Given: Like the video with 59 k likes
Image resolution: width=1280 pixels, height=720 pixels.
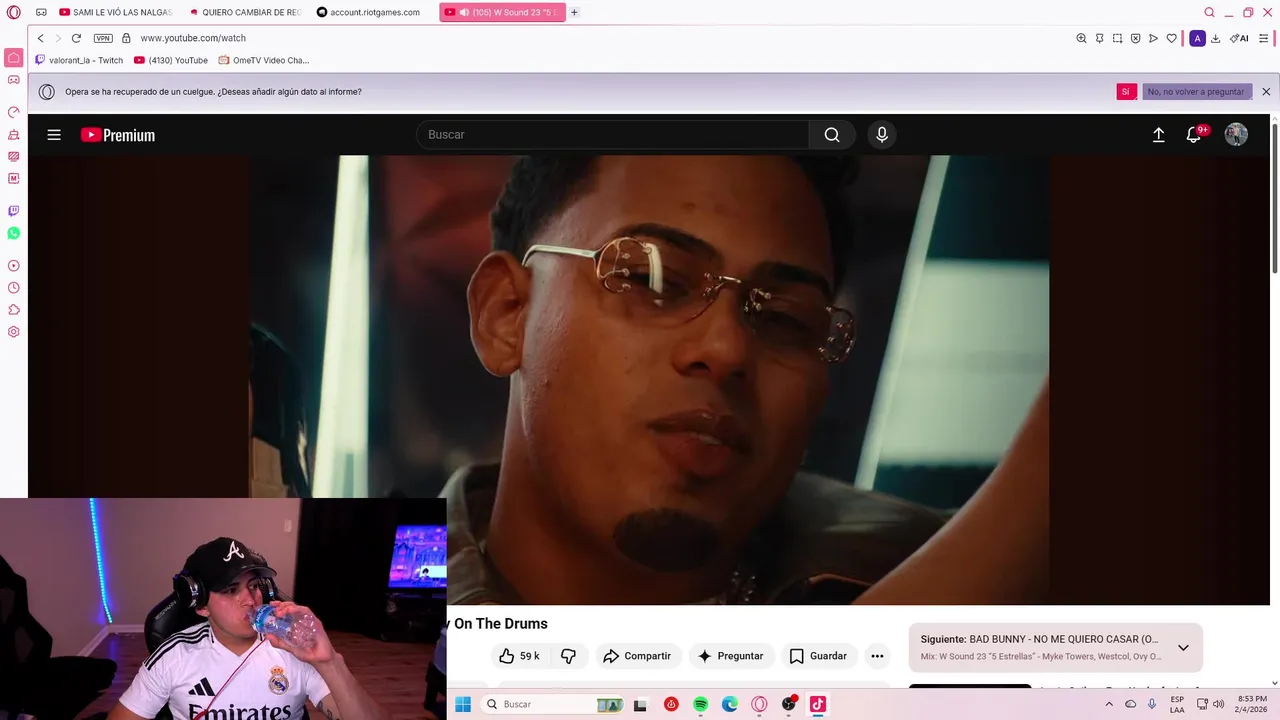Looking at the screenshot, I should pos(520,656).
